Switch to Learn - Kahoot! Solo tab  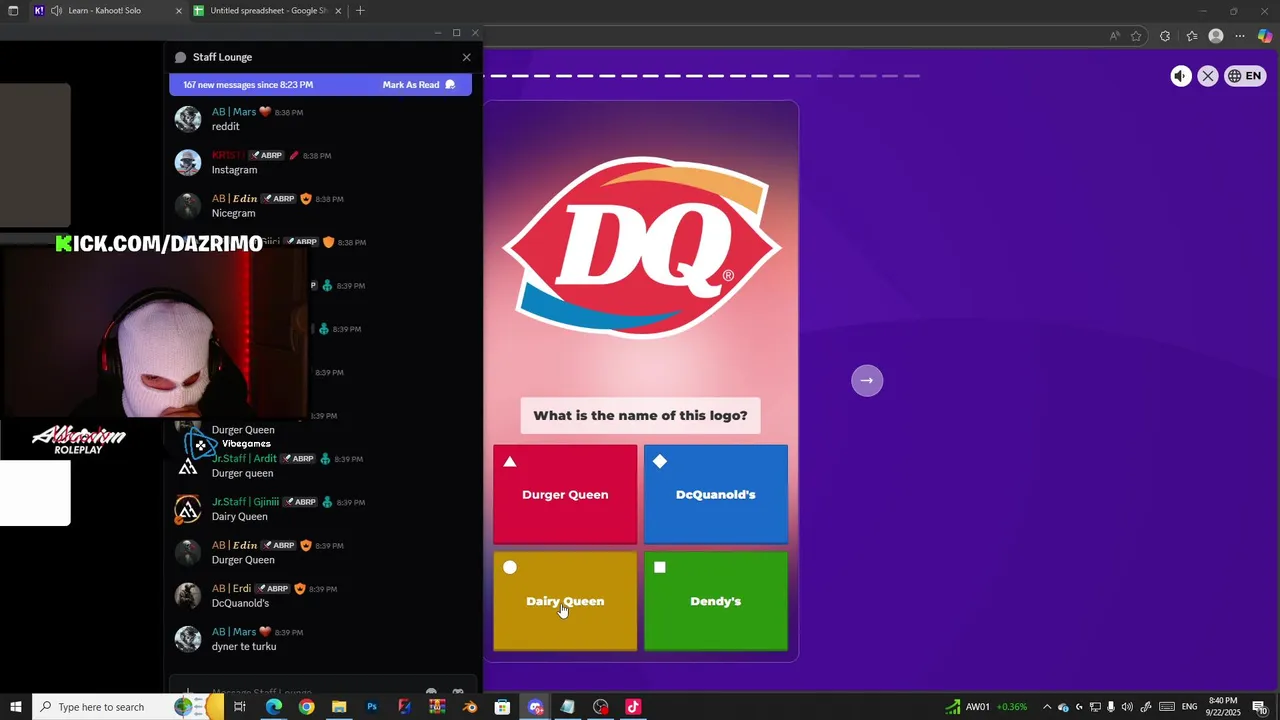point(105,11)
